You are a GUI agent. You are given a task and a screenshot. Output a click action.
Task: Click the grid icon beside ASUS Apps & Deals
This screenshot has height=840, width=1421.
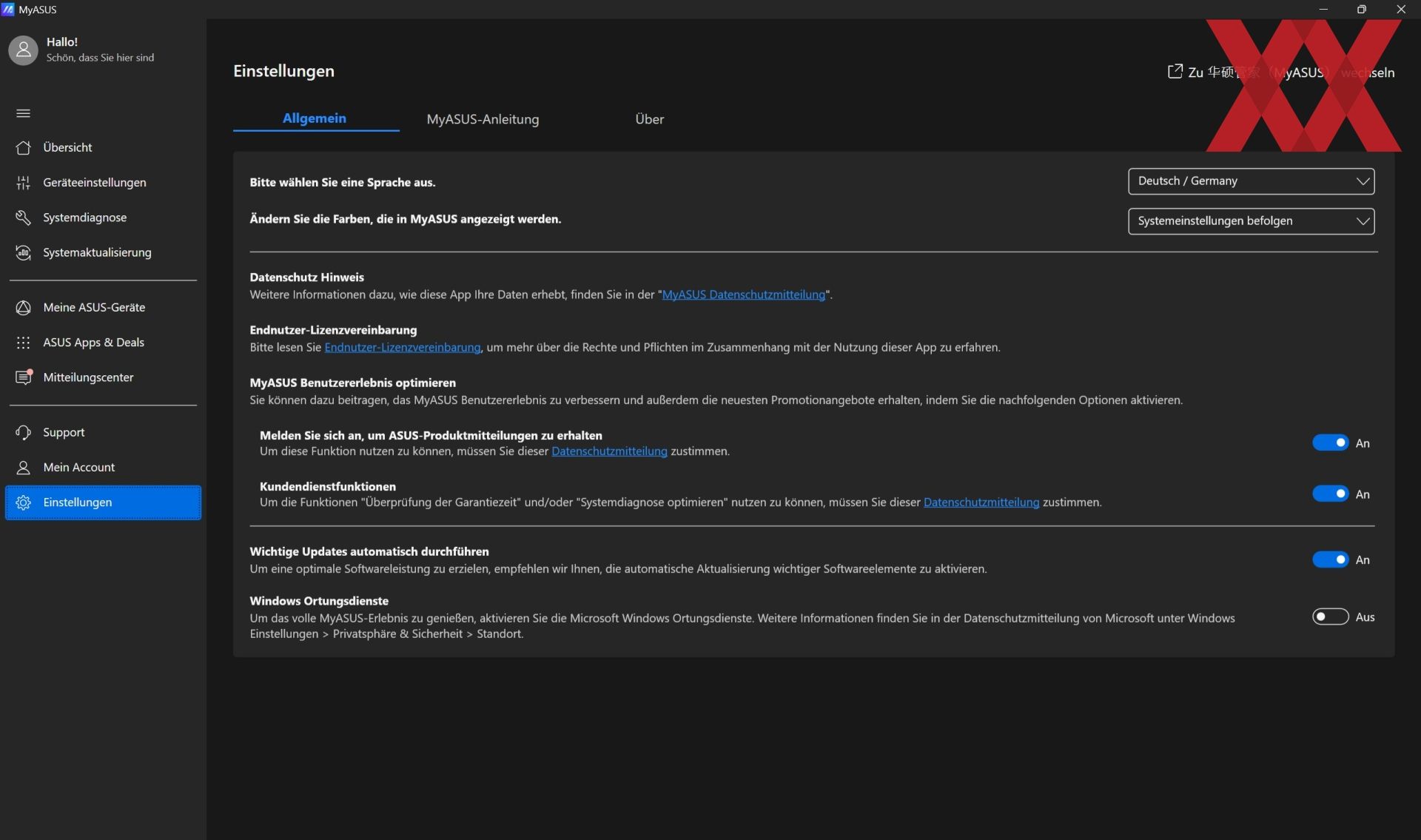23,342
